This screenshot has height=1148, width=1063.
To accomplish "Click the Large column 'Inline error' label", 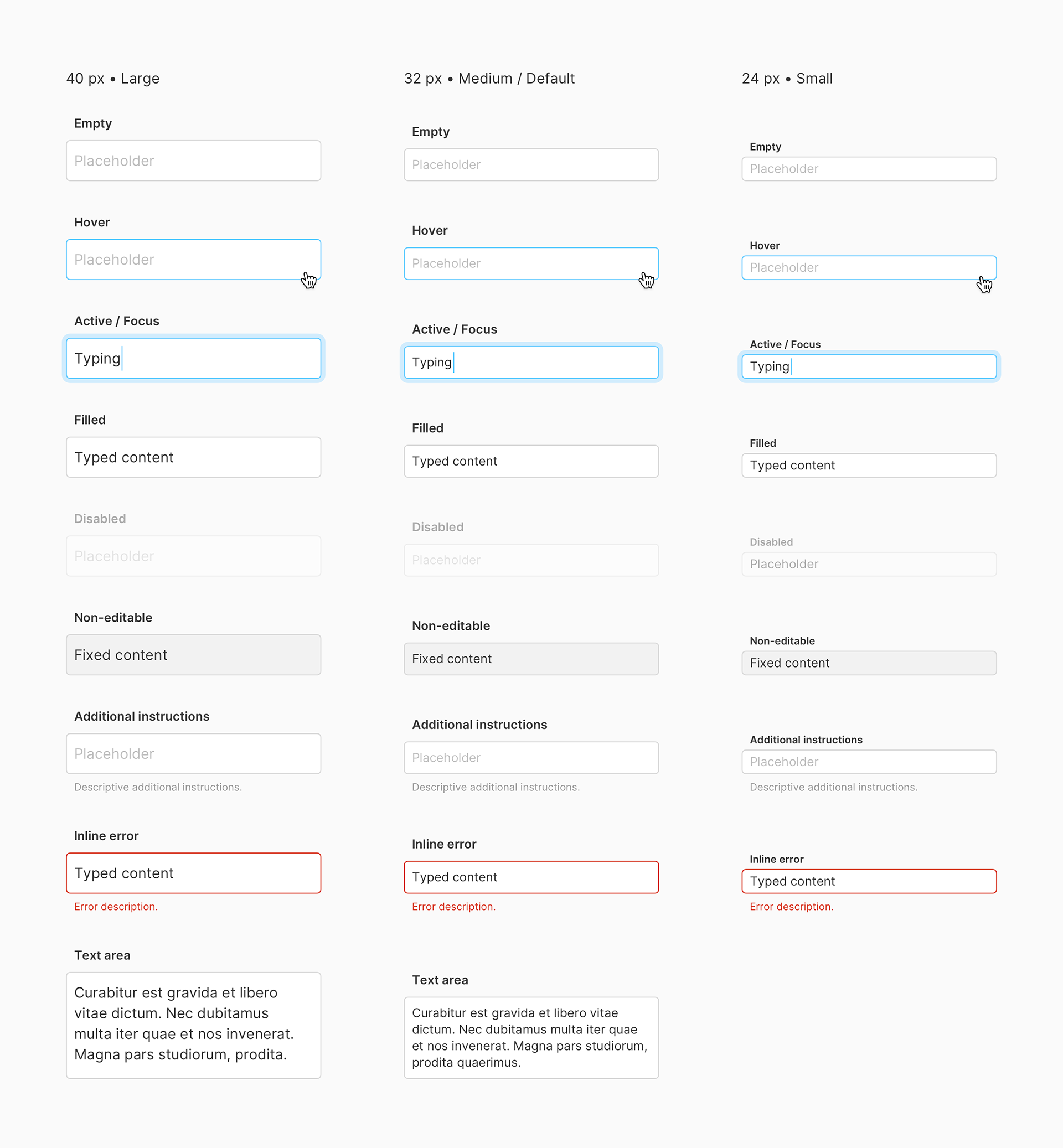I will tap(106, 836).
